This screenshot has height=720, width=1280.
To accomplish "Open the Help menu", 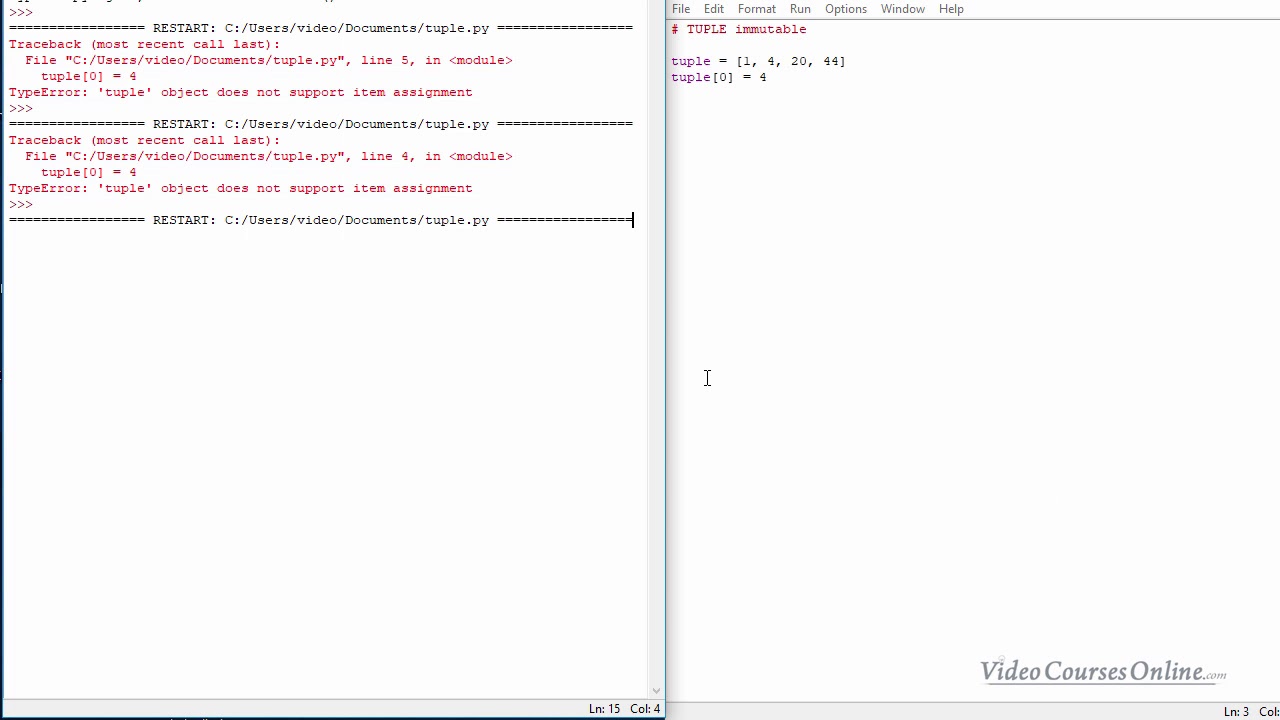I will coord(951,9).
